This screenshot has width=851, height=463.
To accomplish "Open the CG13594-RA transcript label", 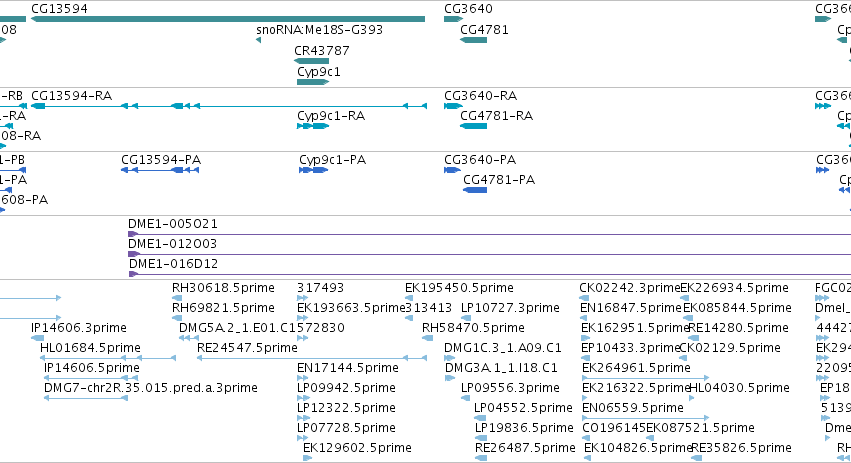I will pos(72,96).
